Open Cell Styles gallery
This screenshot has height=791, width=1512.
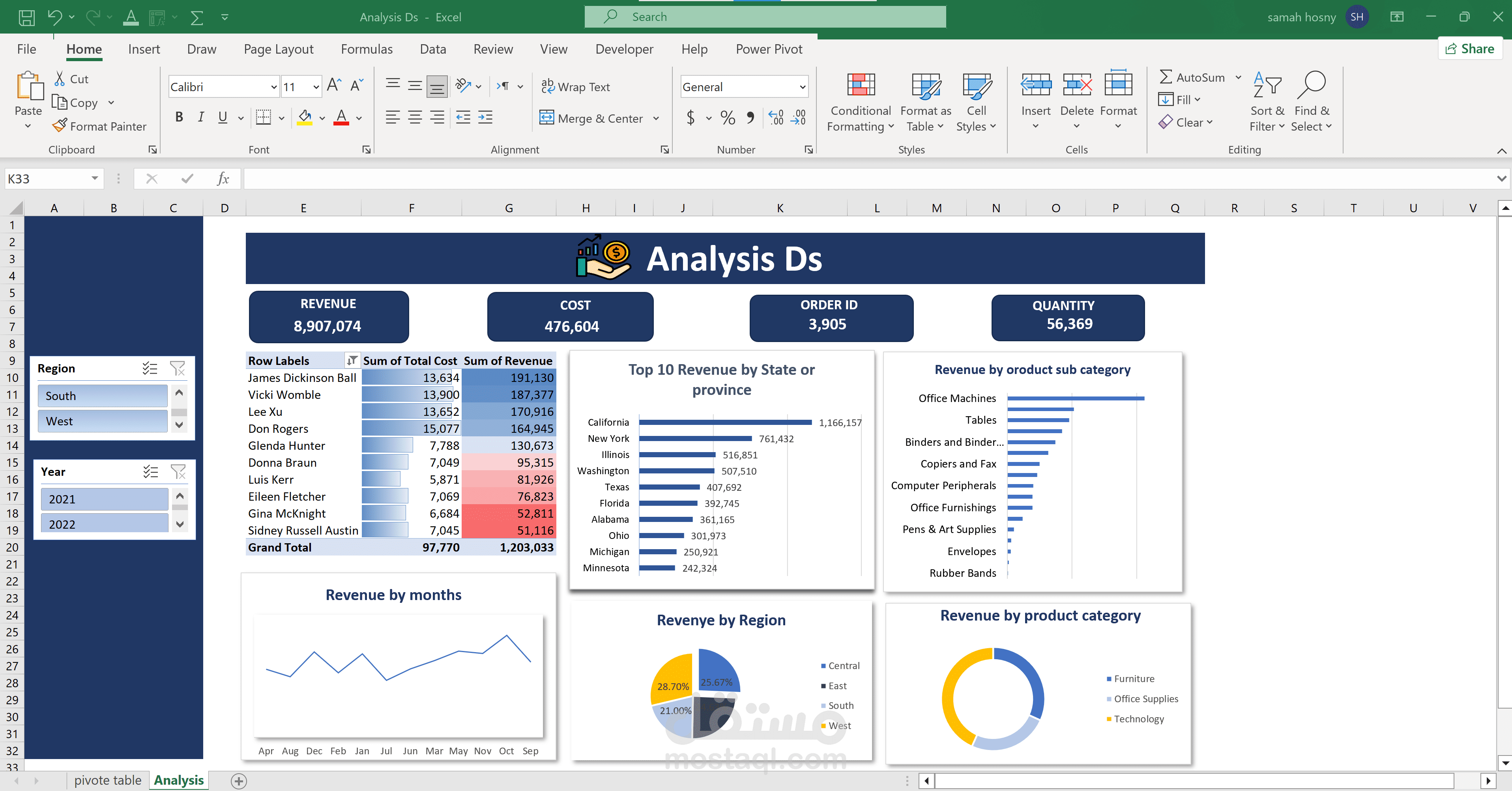pos(976,103)
